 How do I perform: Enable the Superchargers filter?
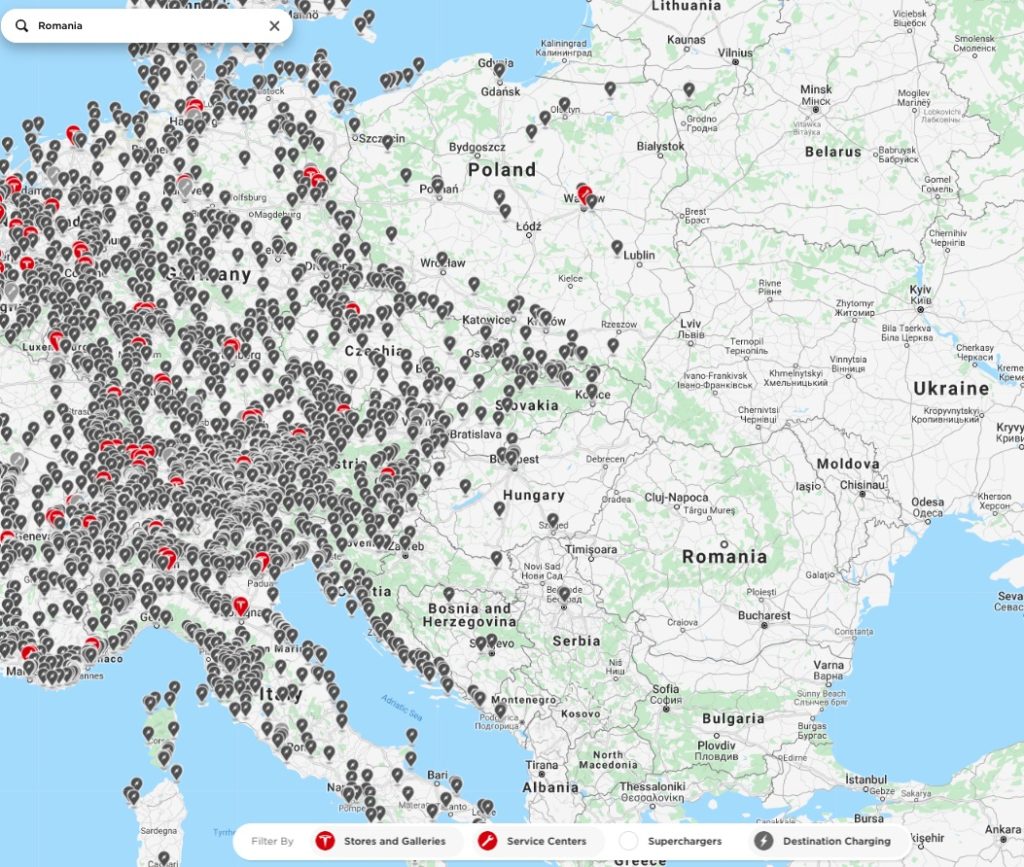pyautogui.click(x=673, y=841)
